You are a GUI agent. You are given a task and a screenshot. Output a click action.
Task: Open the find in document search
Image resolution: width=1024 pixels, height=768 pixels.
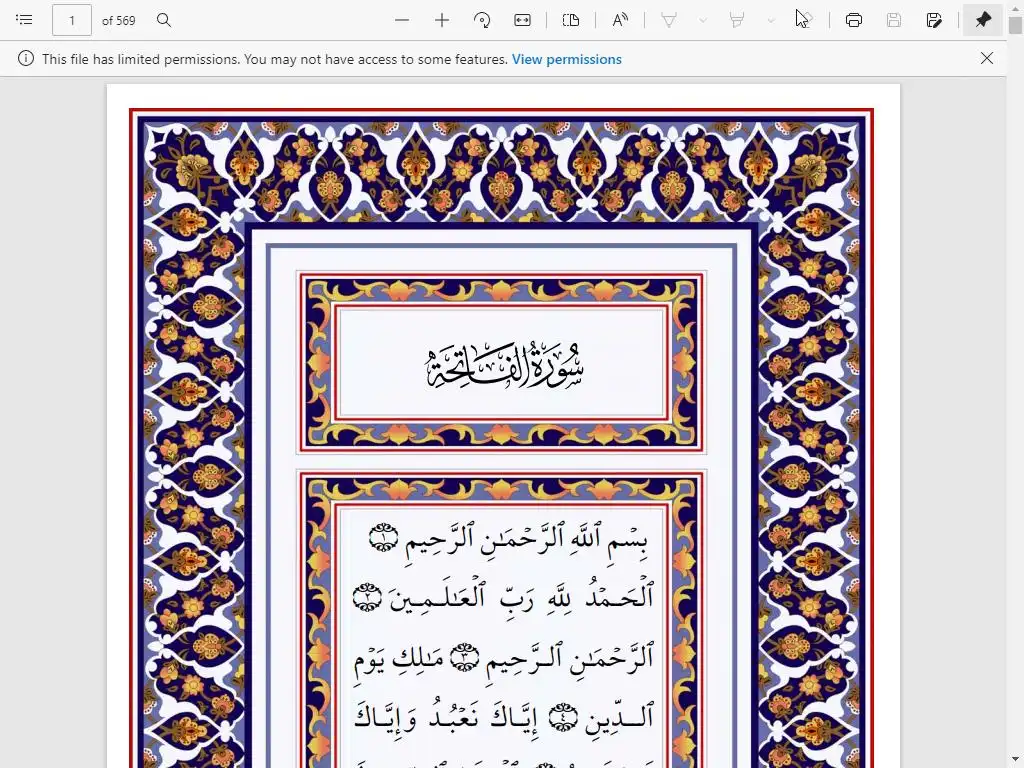164,20
